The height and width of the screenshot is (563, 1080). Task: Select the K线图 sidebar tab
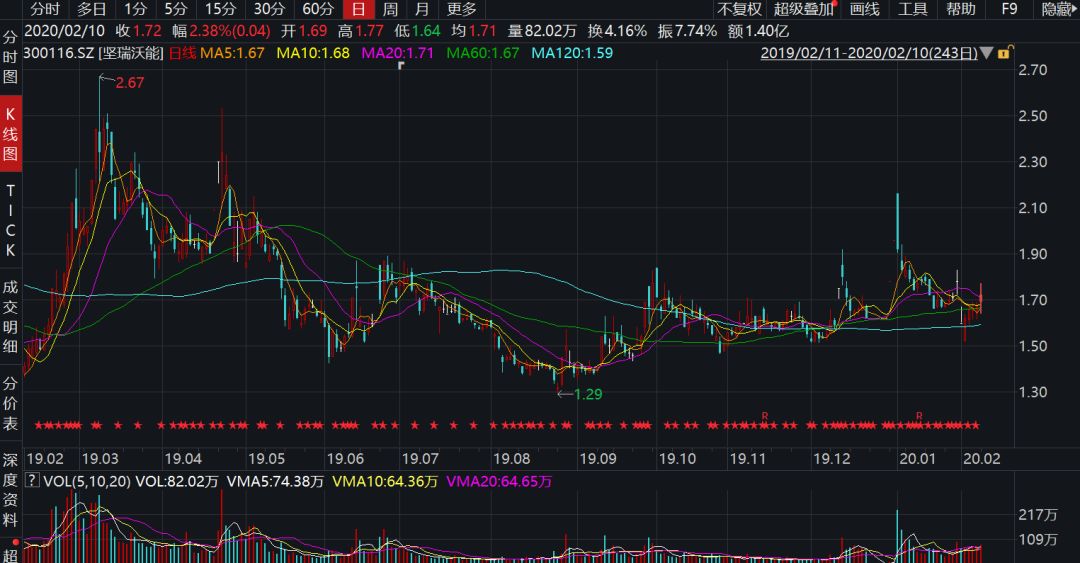point(11,133)
